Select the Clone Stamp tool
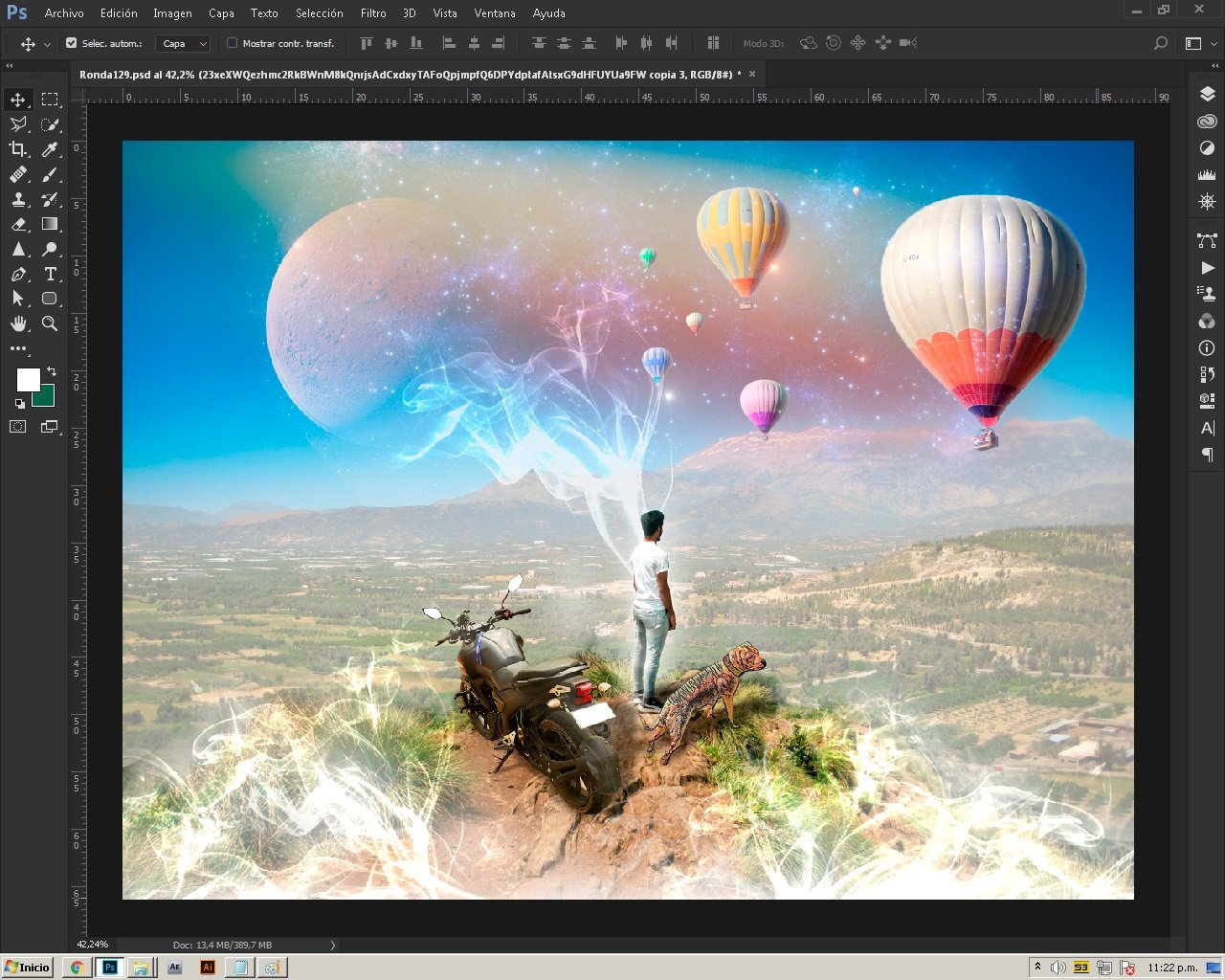The height and width of the screenshot is (980, 1225). [18, 199]
